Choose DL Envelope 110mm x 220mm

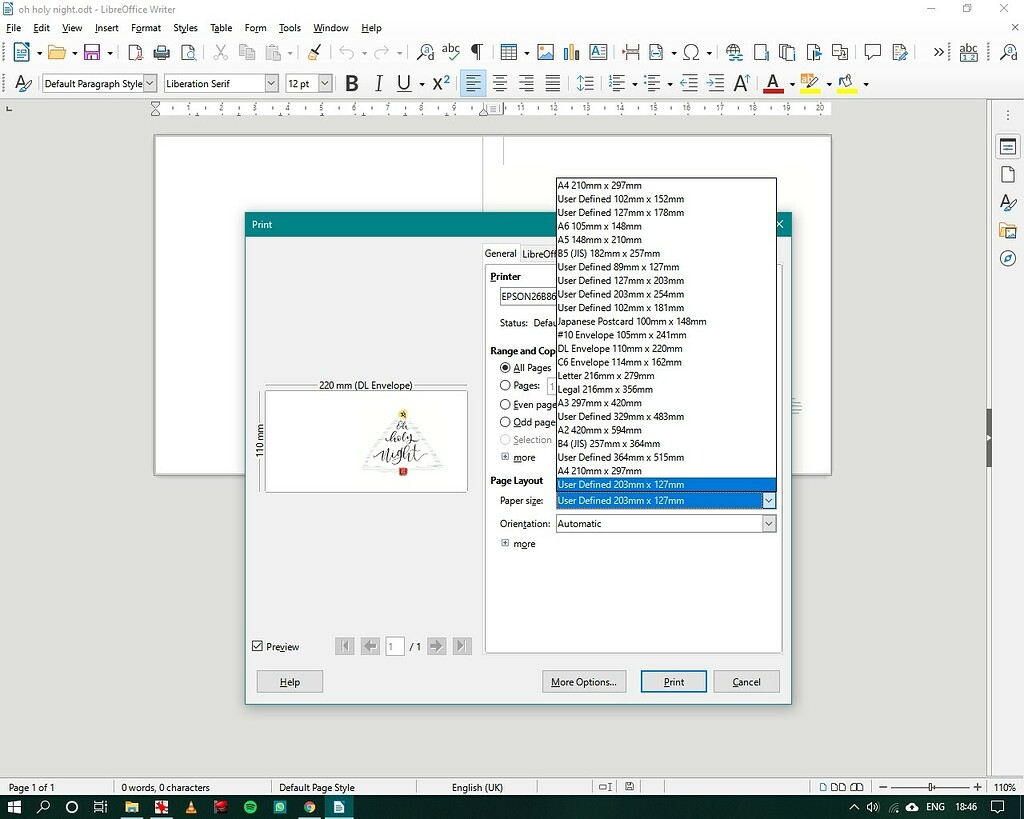click(666, 349)
